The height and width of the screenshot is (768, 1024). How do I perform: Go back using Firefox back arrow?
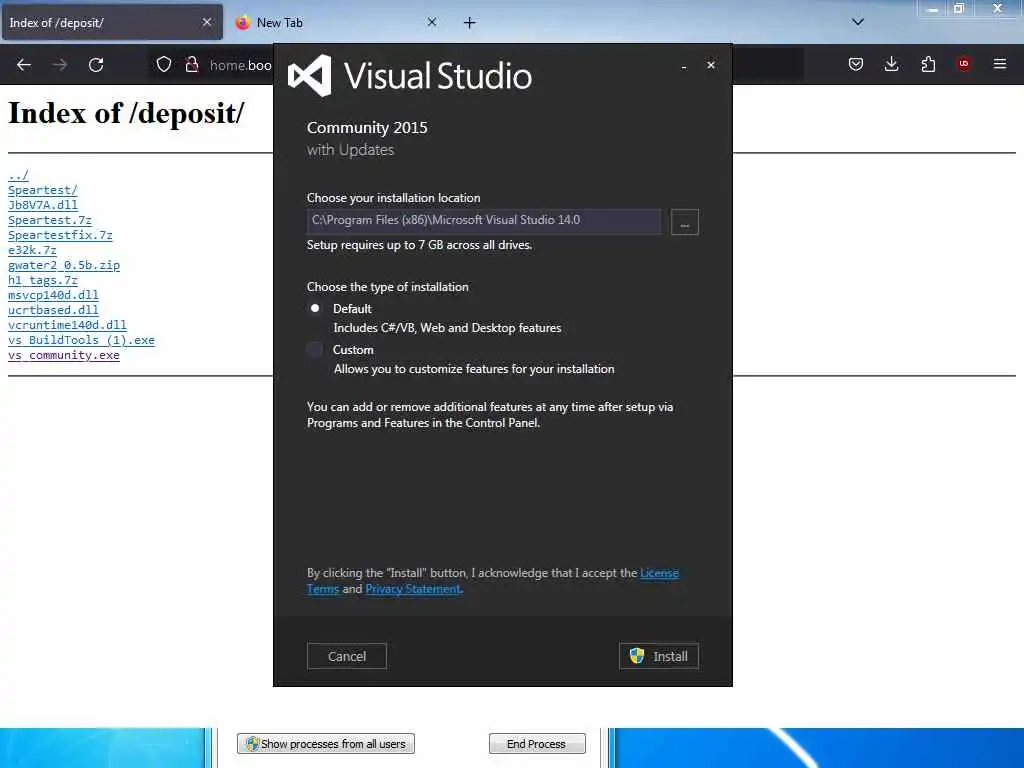pyautogui.click(x=24, y=65)
